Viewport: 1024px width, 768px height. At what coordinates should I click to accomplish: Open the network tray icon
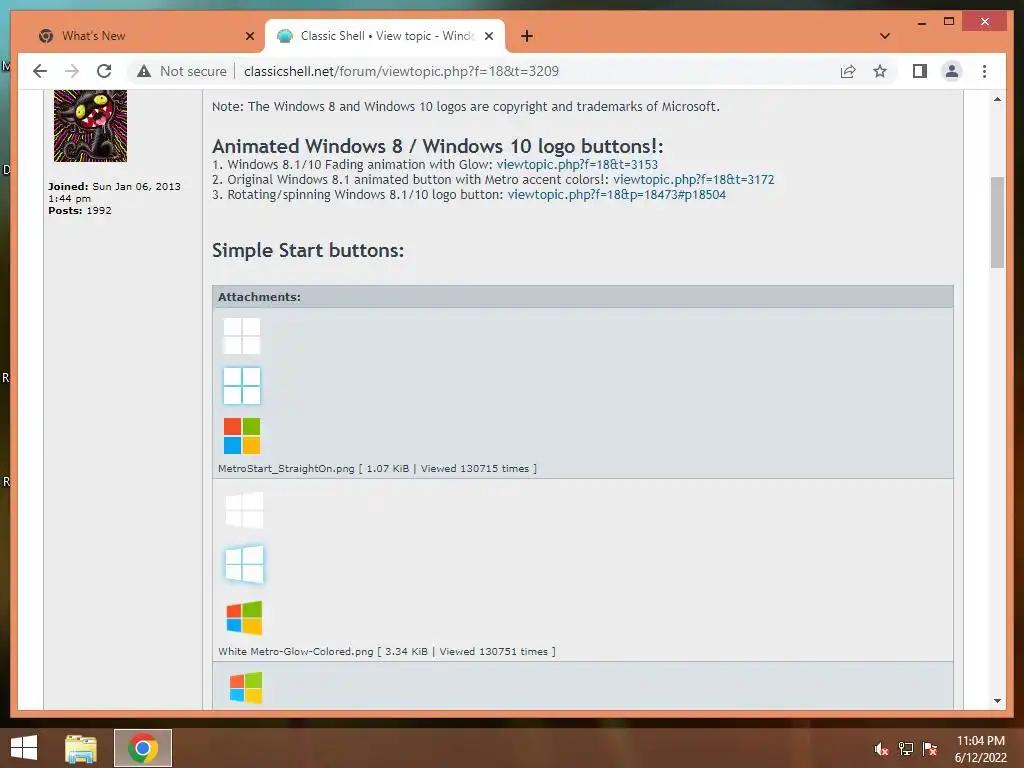coord(906,749)
